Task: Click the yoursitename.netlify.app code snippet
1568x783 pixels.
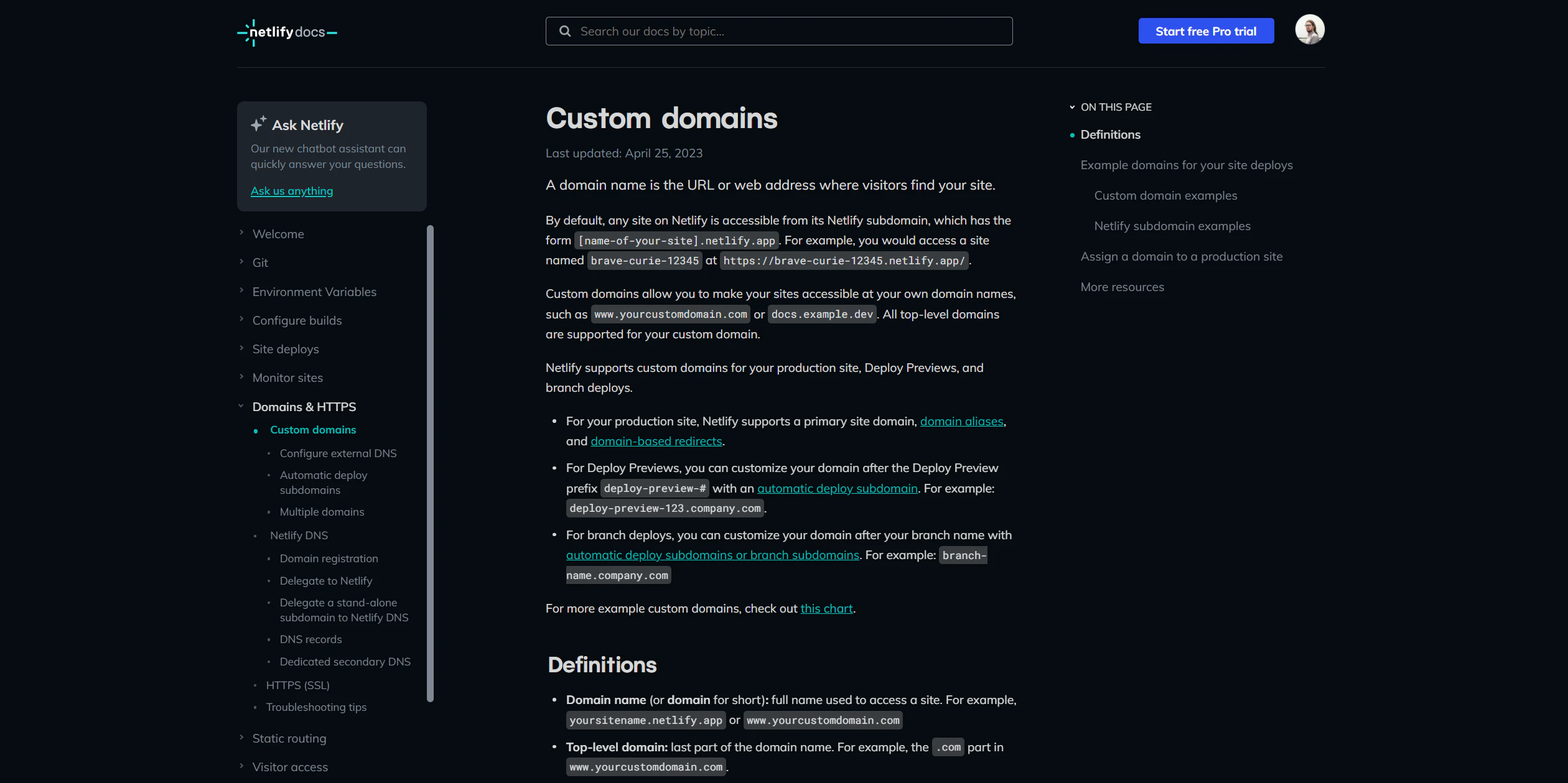Action: tap(646, 720)
